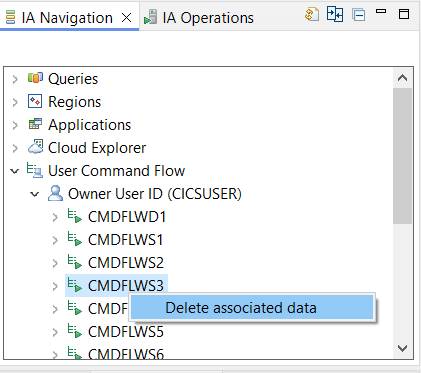Open the IA Operations tab
Viewport: 421px width, 373px height.
[x=208, y=18]
